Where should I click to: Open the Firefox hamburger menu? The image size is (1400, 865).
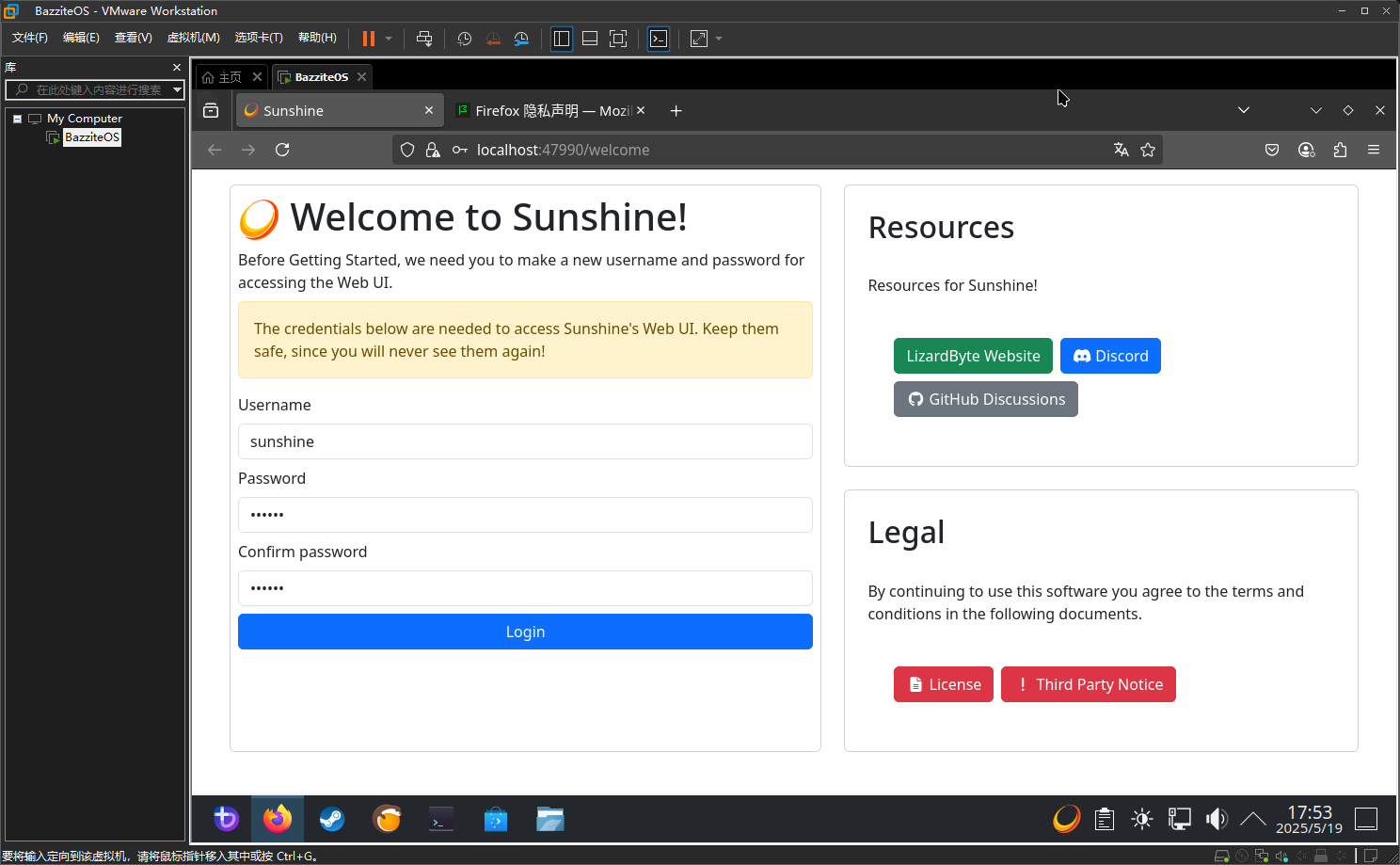coord(1374,150)
